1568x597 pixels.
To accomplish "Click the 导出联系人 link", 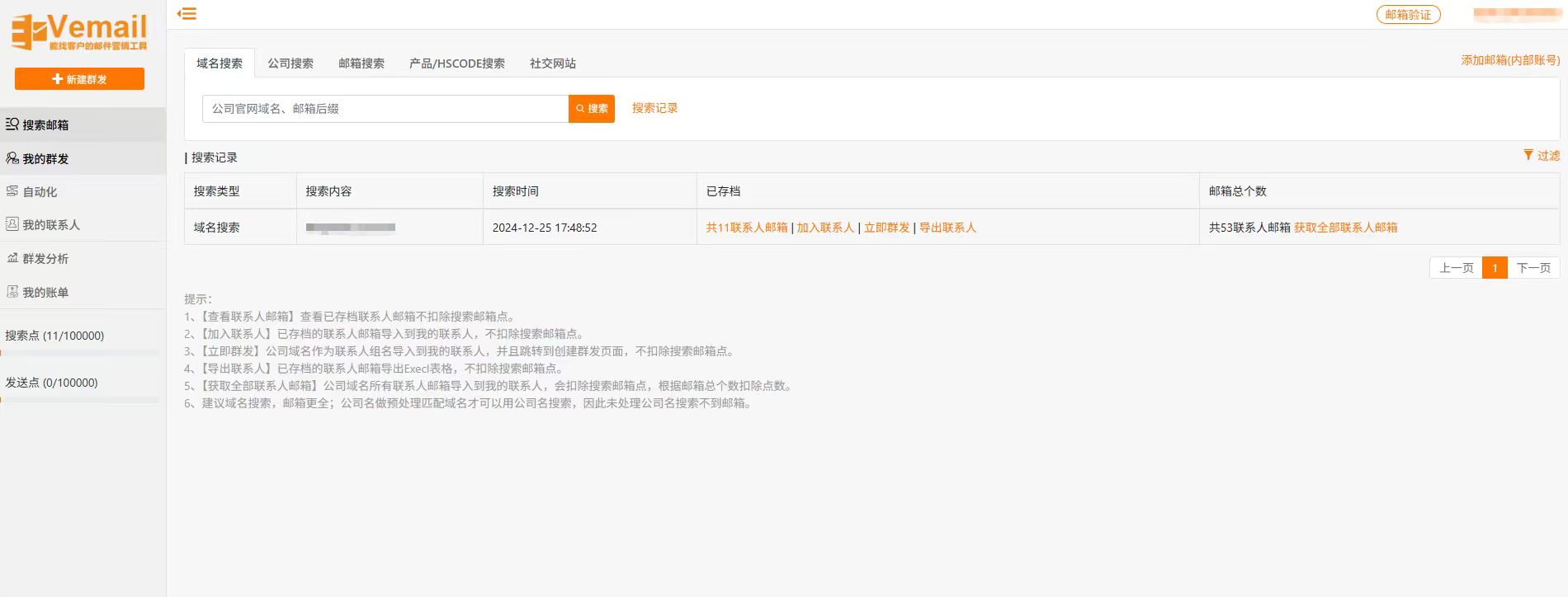I will (947, 228).
